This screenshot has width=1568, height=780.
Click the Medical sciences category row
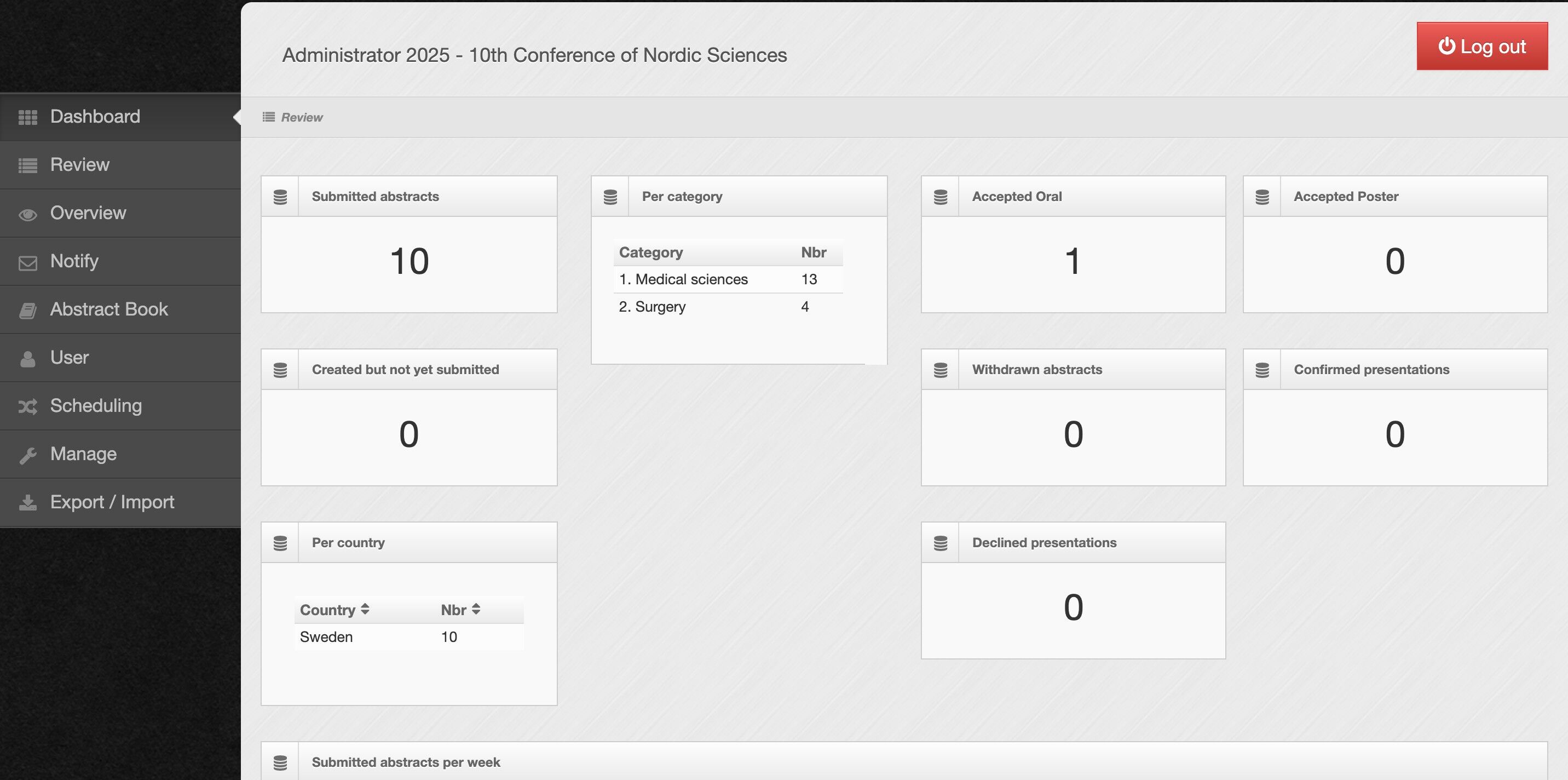691,279
